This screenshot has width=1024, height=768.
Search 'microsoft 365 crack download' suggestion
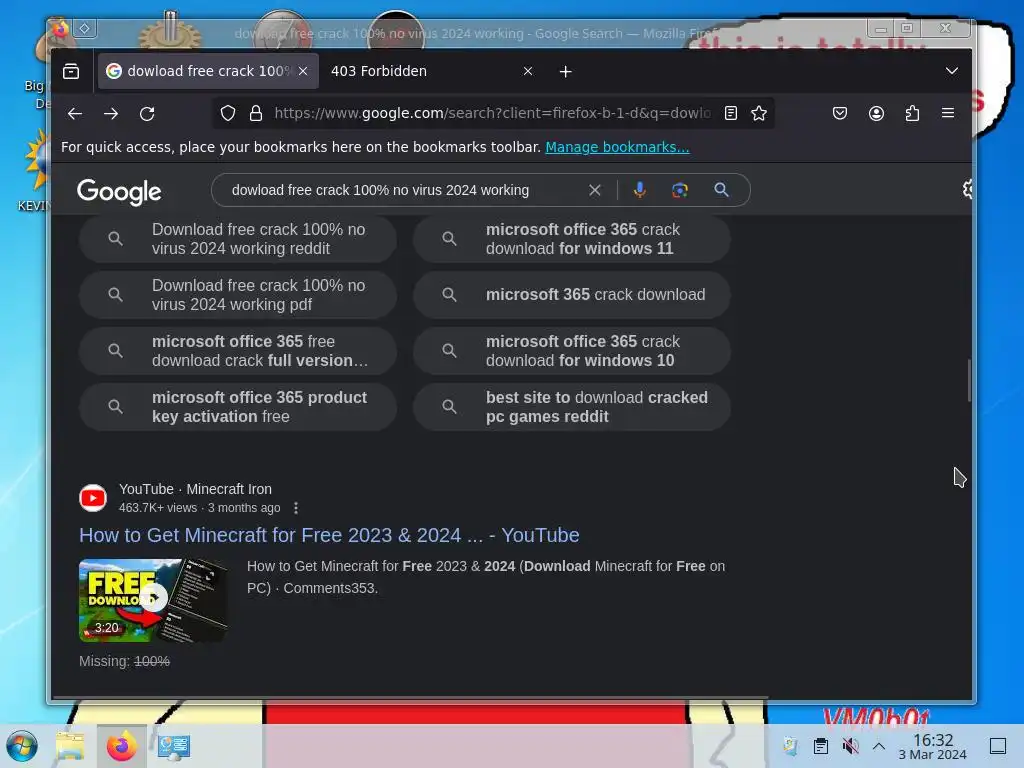tap(571, 295)
